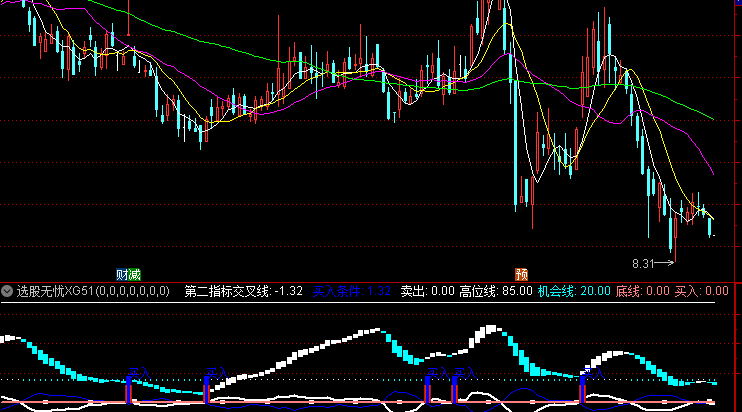
Task: Select the 第二指标交叉线: -1.32 value
Action: [x=243, y=291]
